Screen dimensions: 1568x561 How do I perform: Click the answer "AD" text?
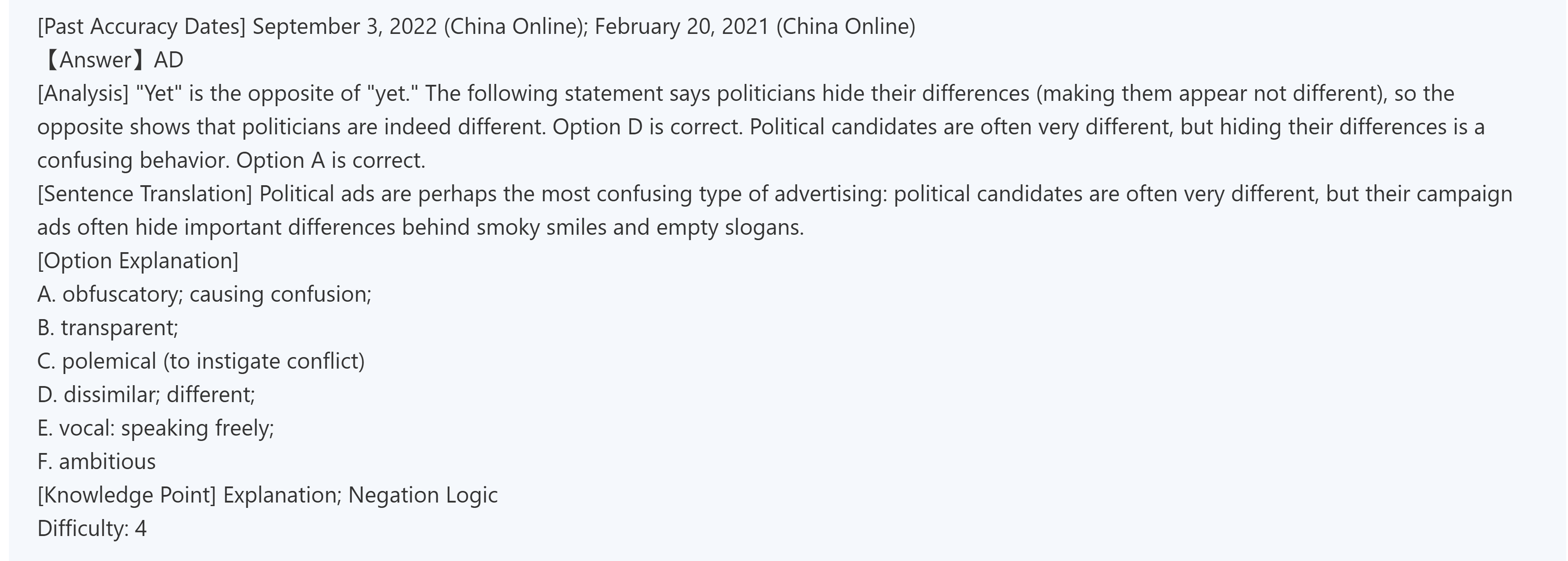click(169, 60)
